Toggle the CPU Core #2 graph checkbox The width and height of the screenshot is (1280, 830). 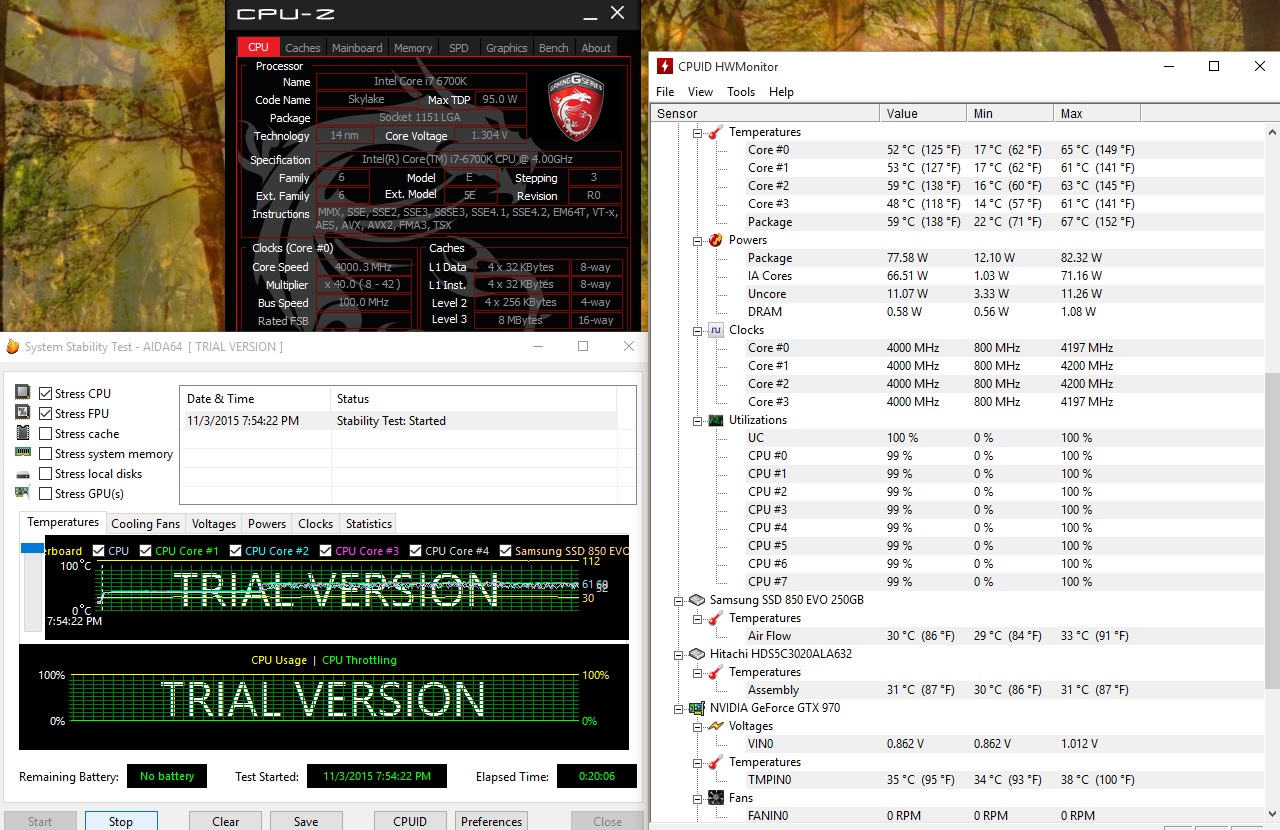[236, 551]
